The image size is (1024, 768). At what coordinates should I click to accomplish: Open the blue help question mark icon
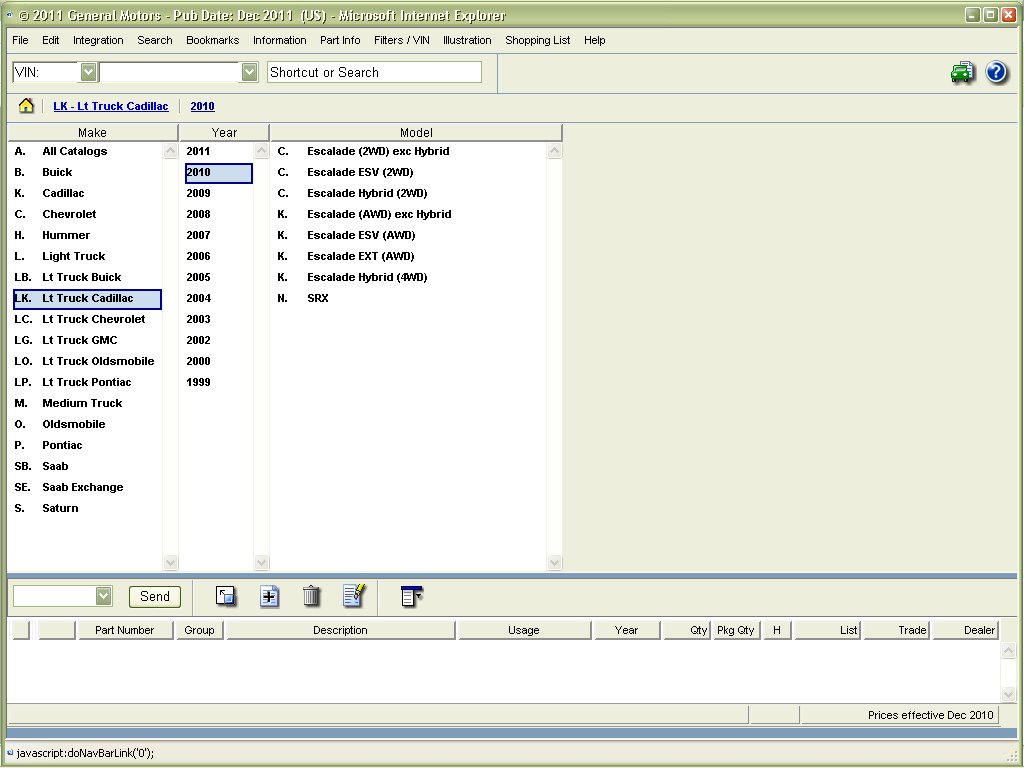pyautogui.click(x=996, y=72)
